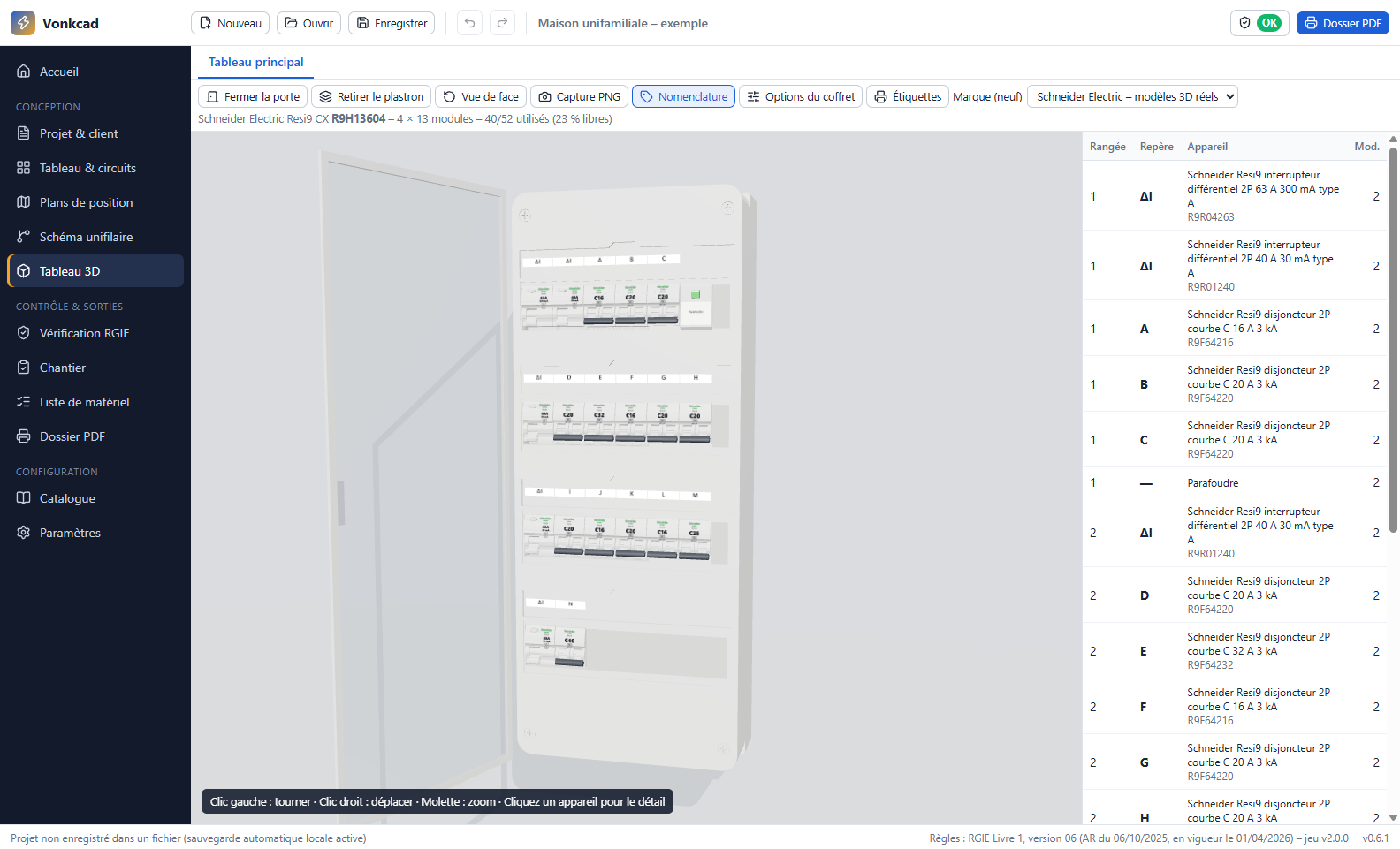Open Liste de matériel page
The height and width of the screenshot is (849, 1400).
pyautogui.click(x=95, y=402)
